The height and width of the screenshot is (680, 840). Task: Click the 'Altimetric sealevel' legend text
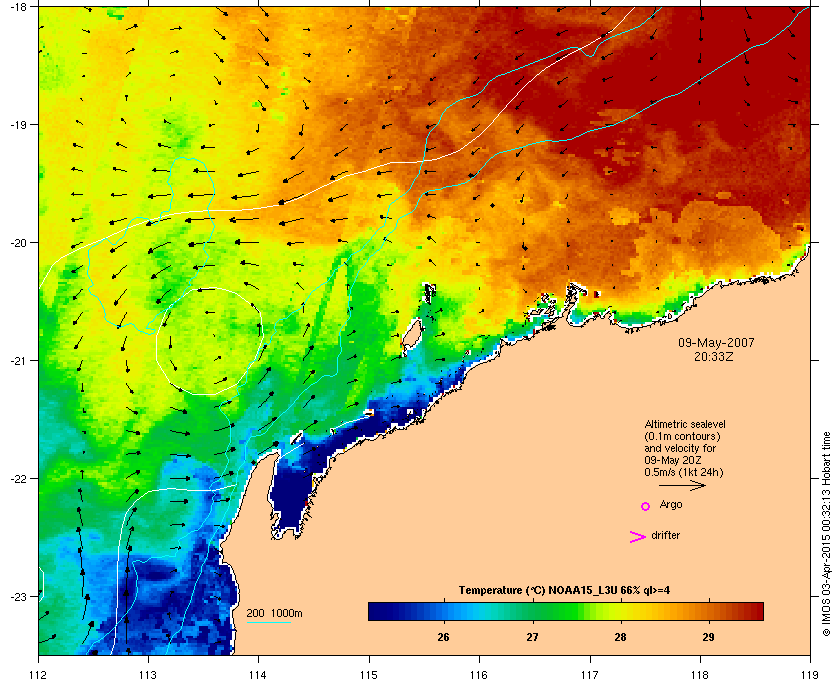point(685,424)
